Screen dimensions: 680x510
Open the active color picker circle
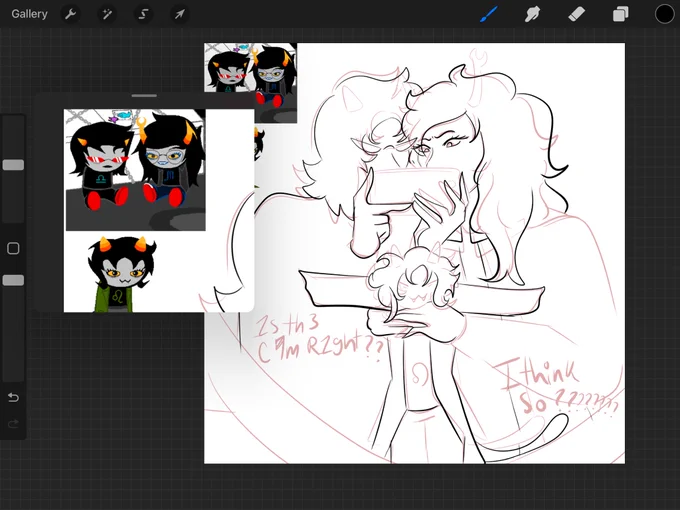(x=664, y=14)
